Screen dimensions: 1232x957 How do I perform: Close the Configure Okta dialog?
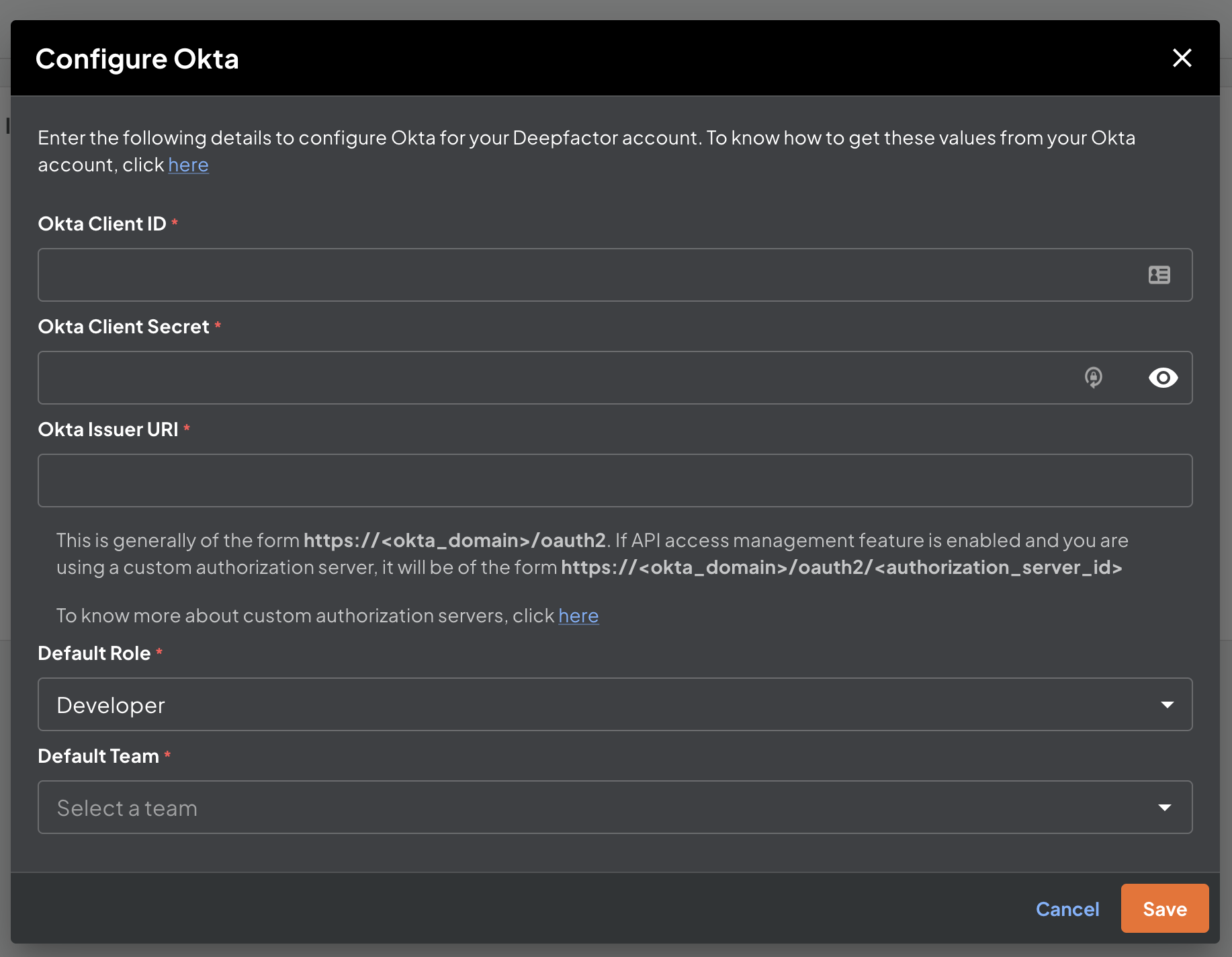[1182, 58]
